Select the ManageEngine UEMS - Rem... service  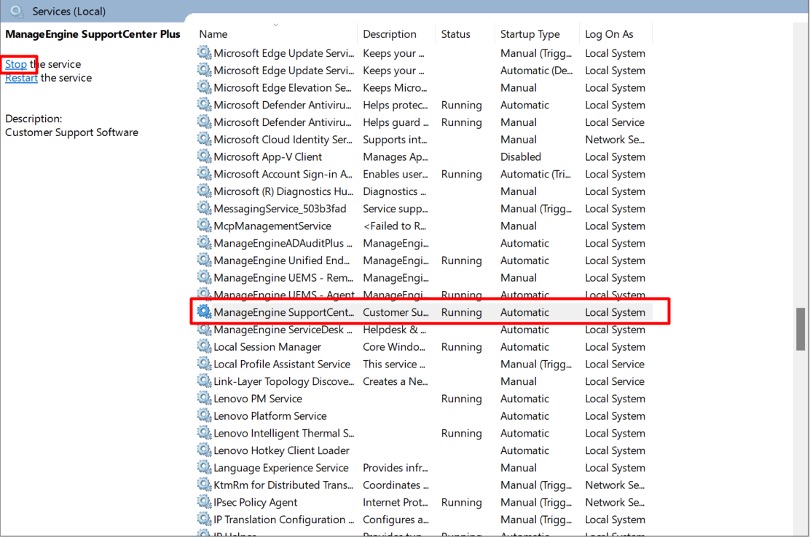pos(284,278)
